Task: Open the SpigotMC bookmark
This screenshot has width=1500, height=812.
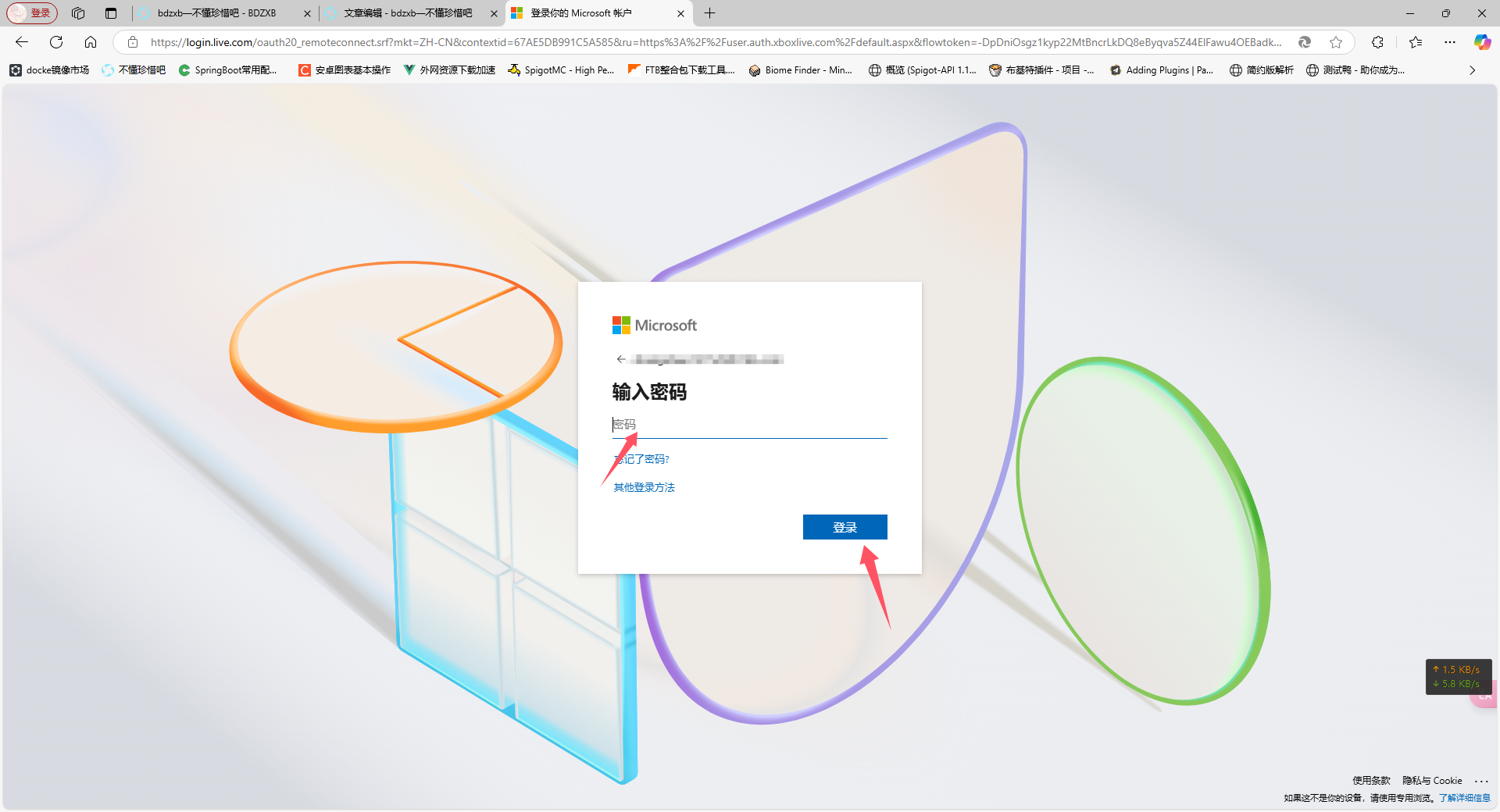Action: click(x=561, y=70)
